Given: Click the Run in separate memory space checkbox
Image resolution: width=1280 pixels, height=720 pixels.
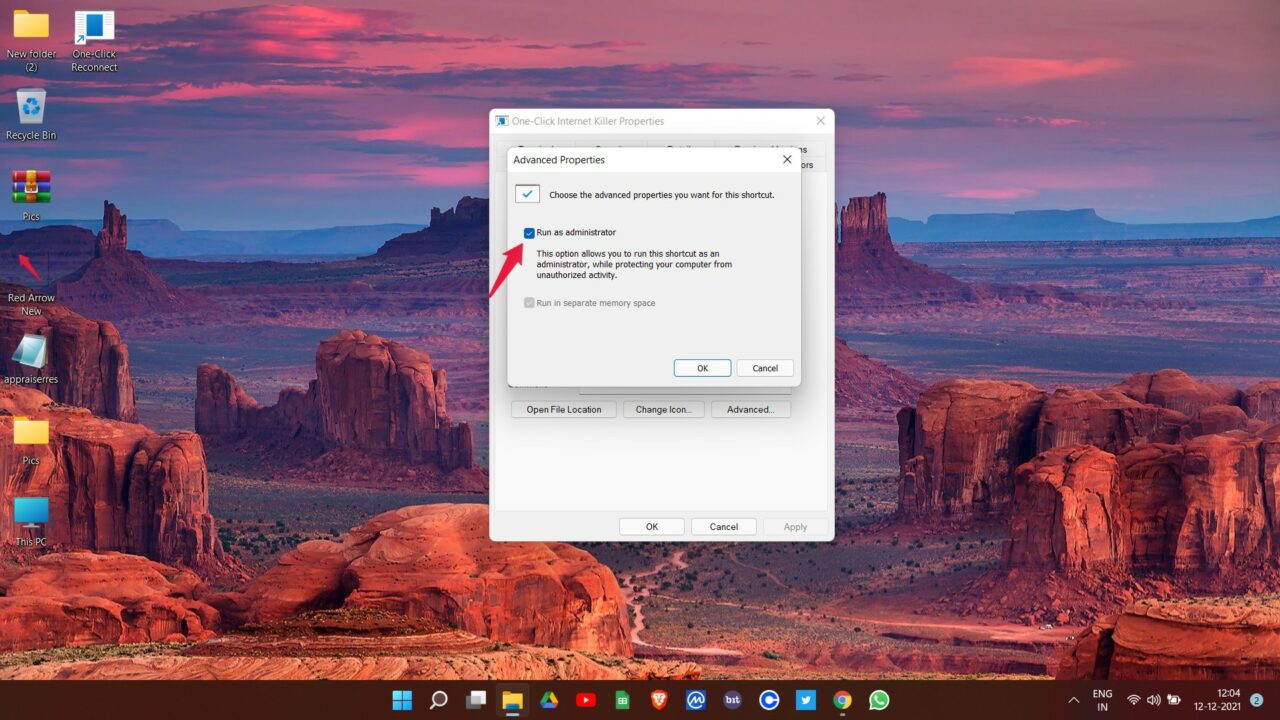Looking at the screenshot, I should point(529,303).
